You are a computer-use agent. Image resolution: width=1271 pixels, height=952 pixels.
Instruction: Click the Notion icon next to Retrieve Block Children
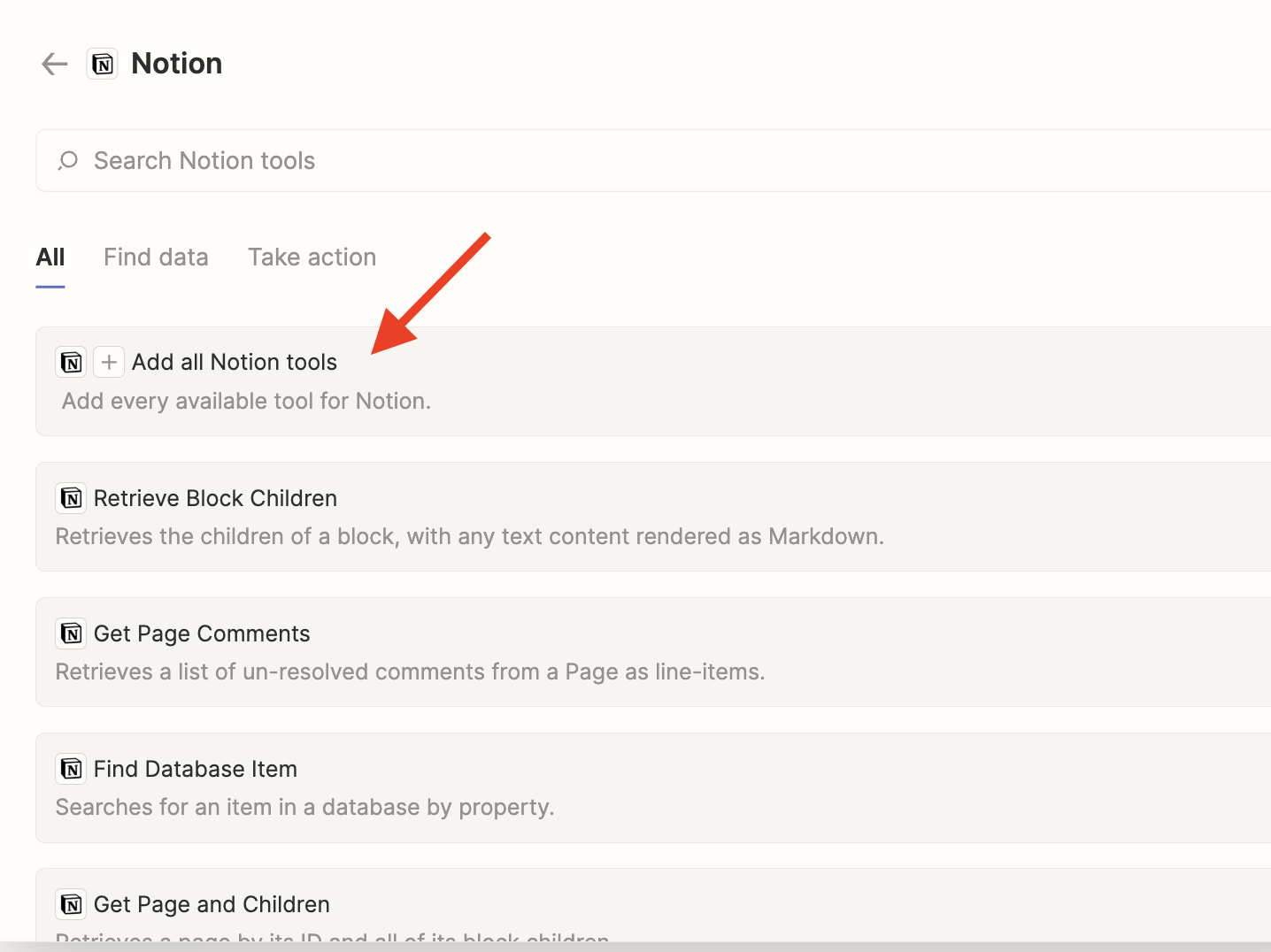click(72, 498)
